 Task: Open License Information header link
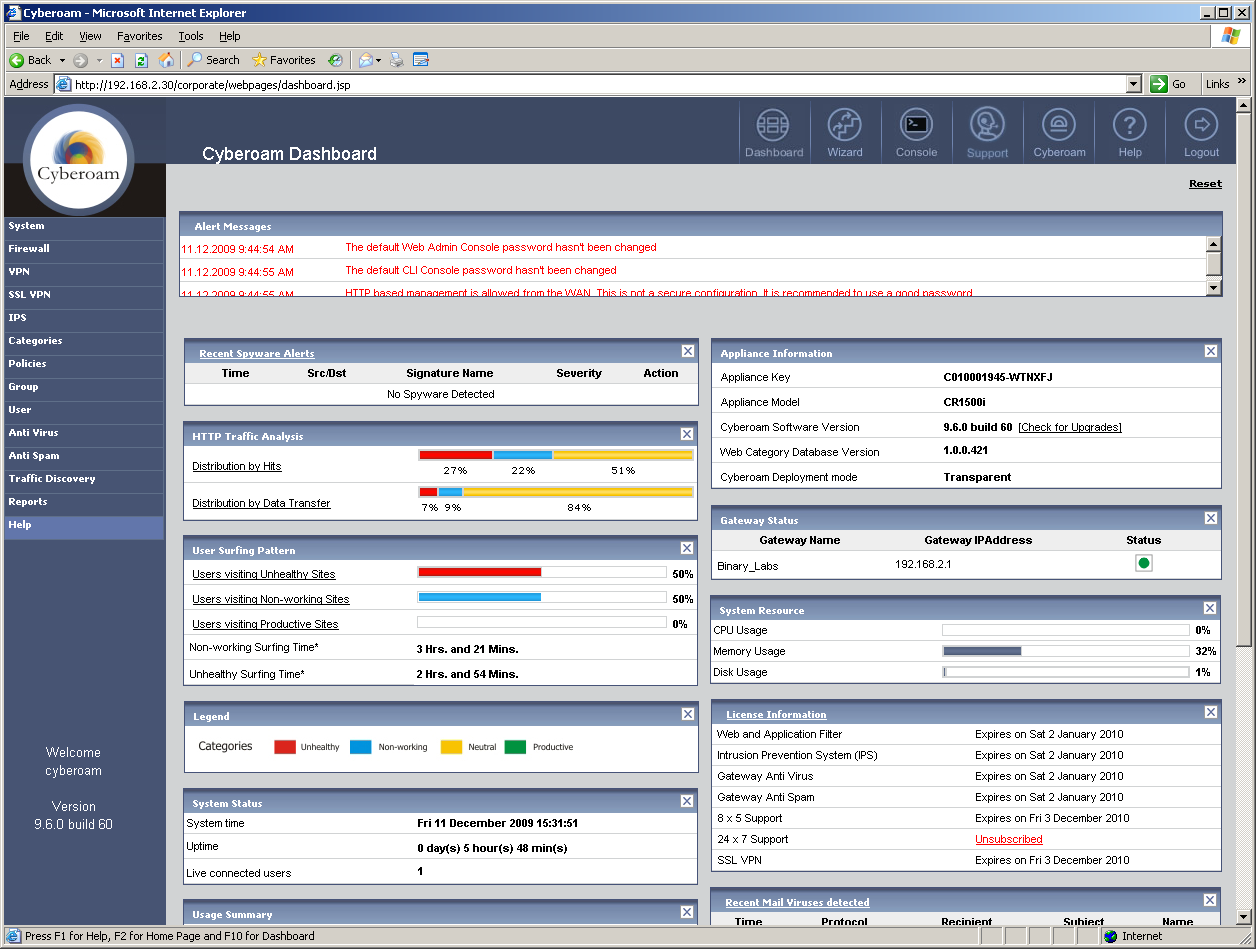[776, 714]
